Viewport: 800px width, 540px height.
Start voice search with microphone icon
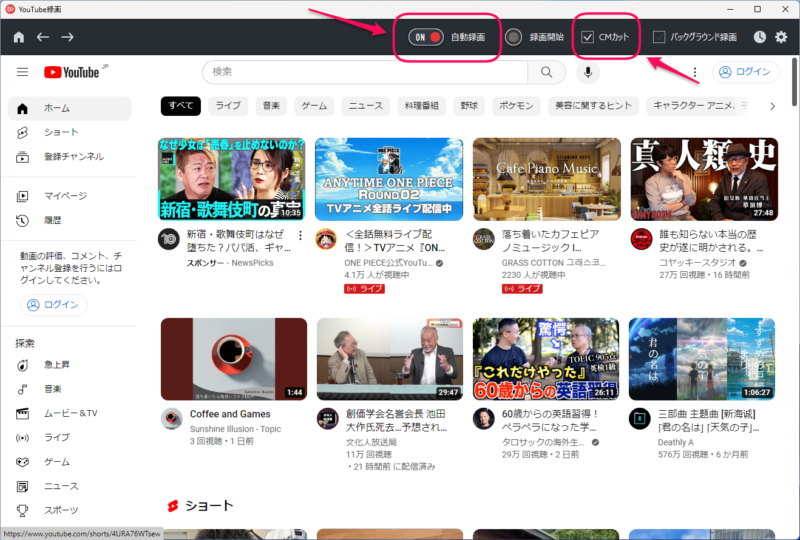588,72
